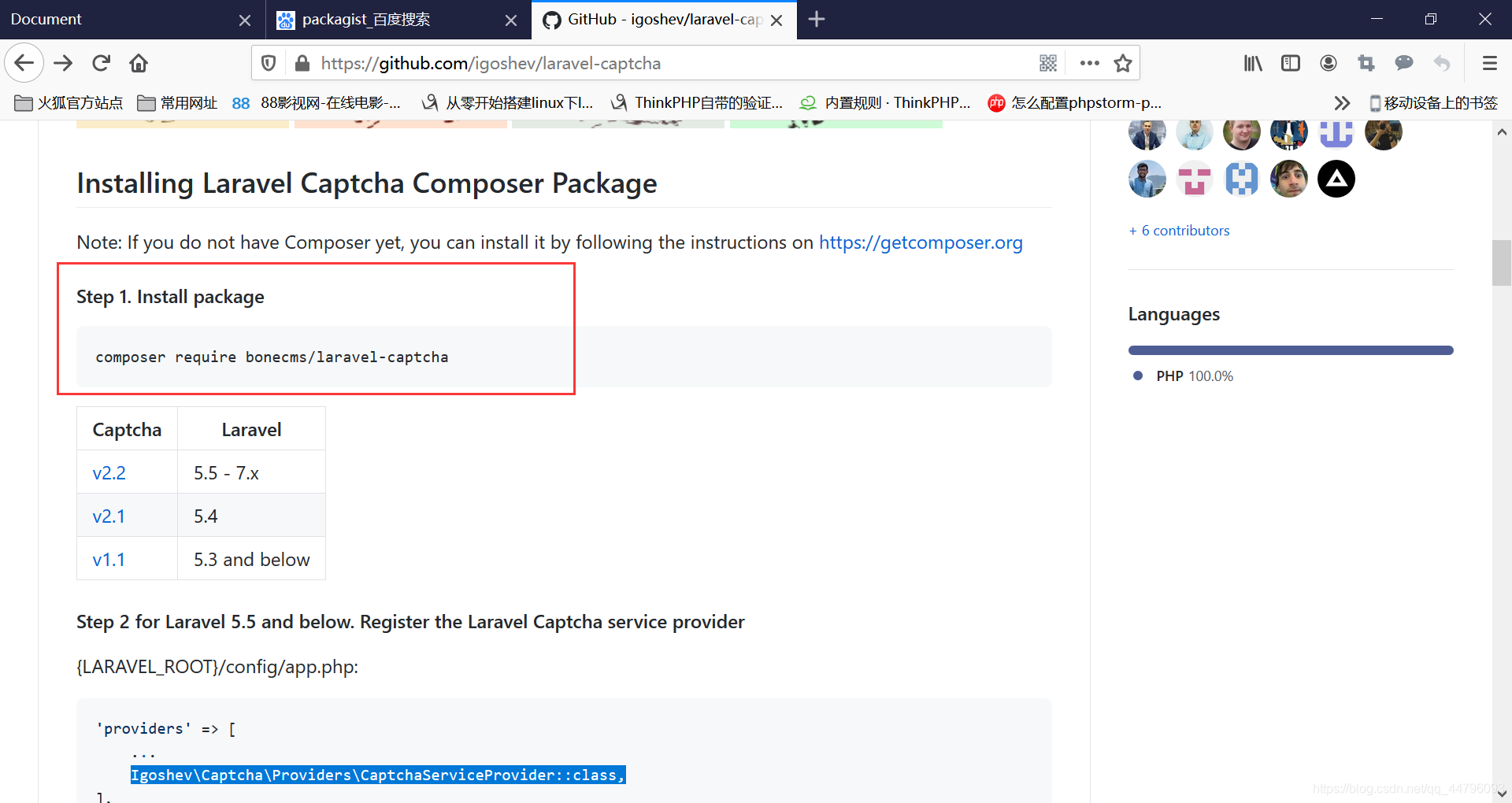Viewport: 1512px width, 803px height.
Task: Go forward to the next page
Action: click(63, 63)
